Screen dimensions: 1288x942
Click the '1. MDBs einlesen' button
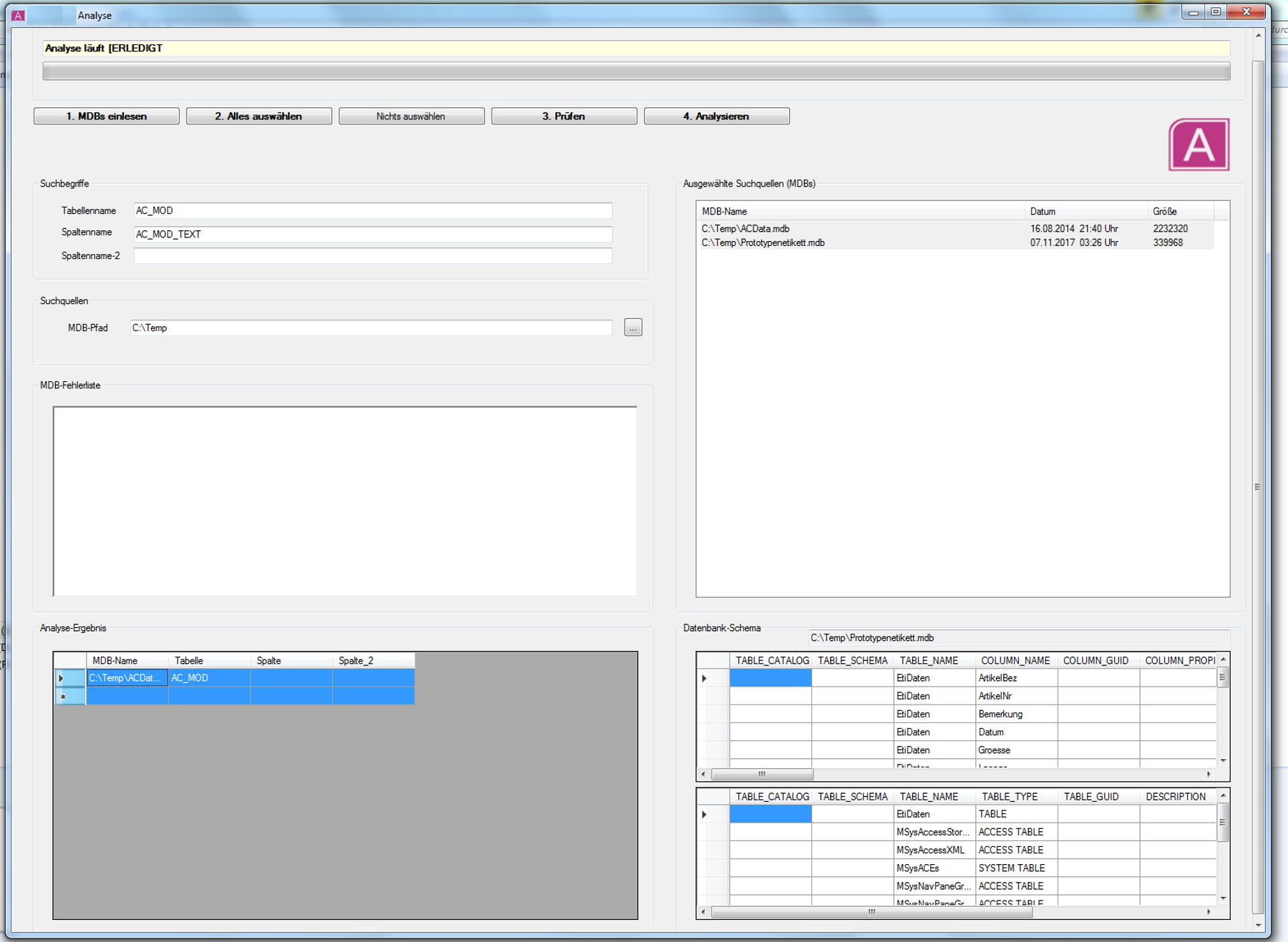[107, 116]
